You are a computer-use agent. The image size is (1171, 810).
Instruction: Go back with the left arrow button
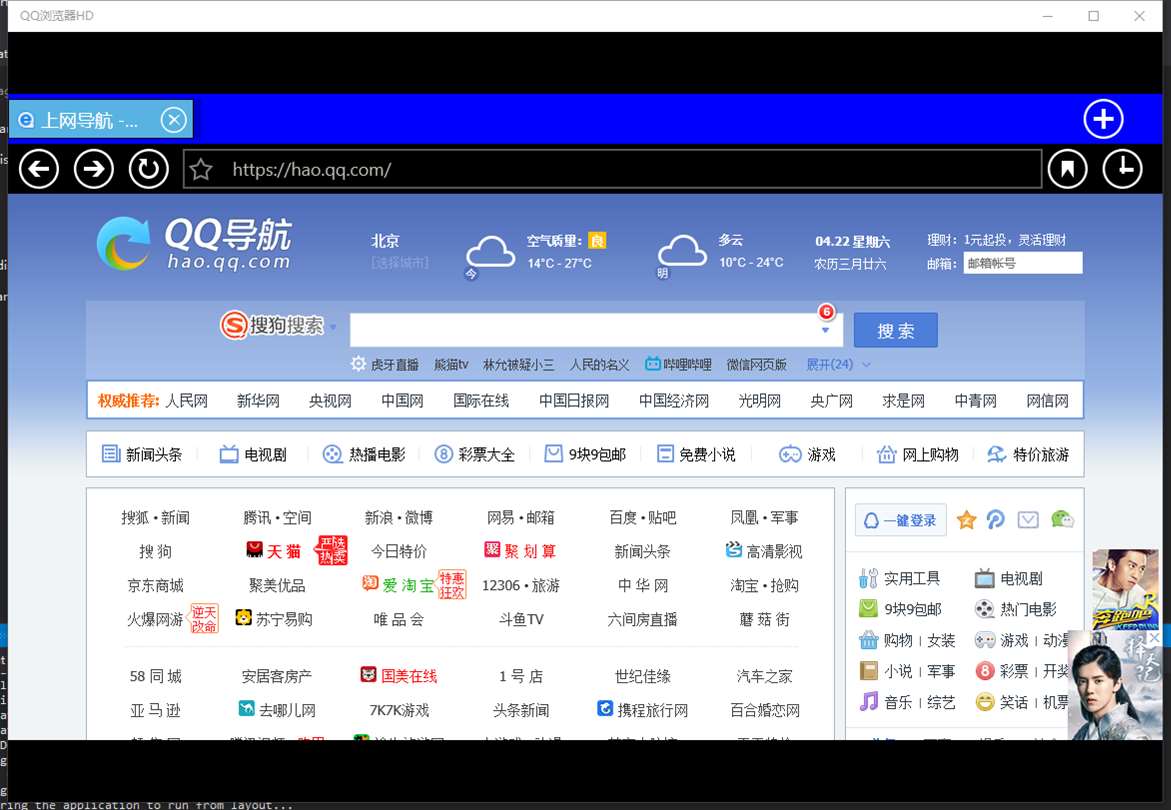point(39,169)
